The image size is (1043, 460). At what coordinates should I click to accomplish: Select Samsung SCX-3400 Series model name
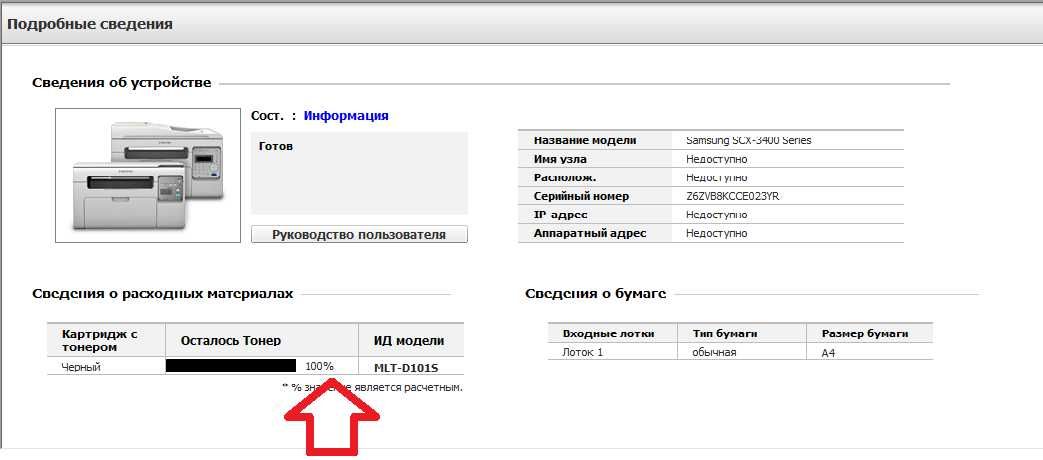pos(748,140)
